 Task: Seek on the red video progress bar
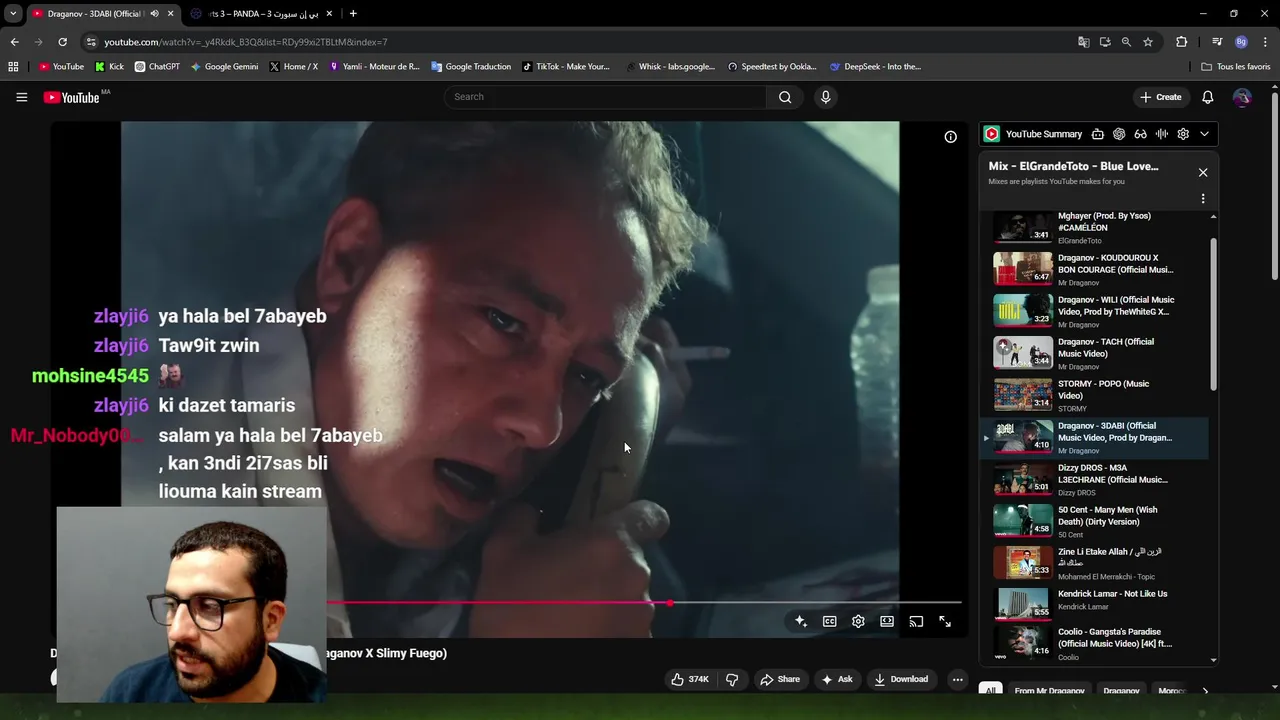click(644, 603)
